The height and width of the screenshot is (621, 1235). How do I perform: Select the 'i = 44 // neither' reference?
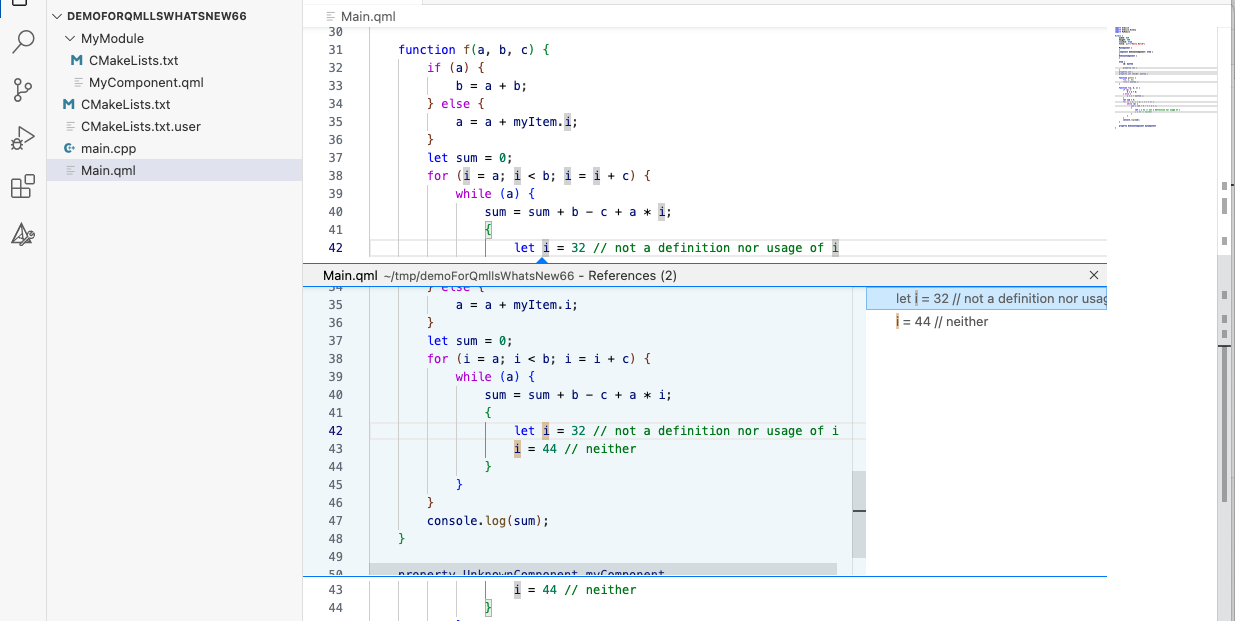(x=942, y=322)
